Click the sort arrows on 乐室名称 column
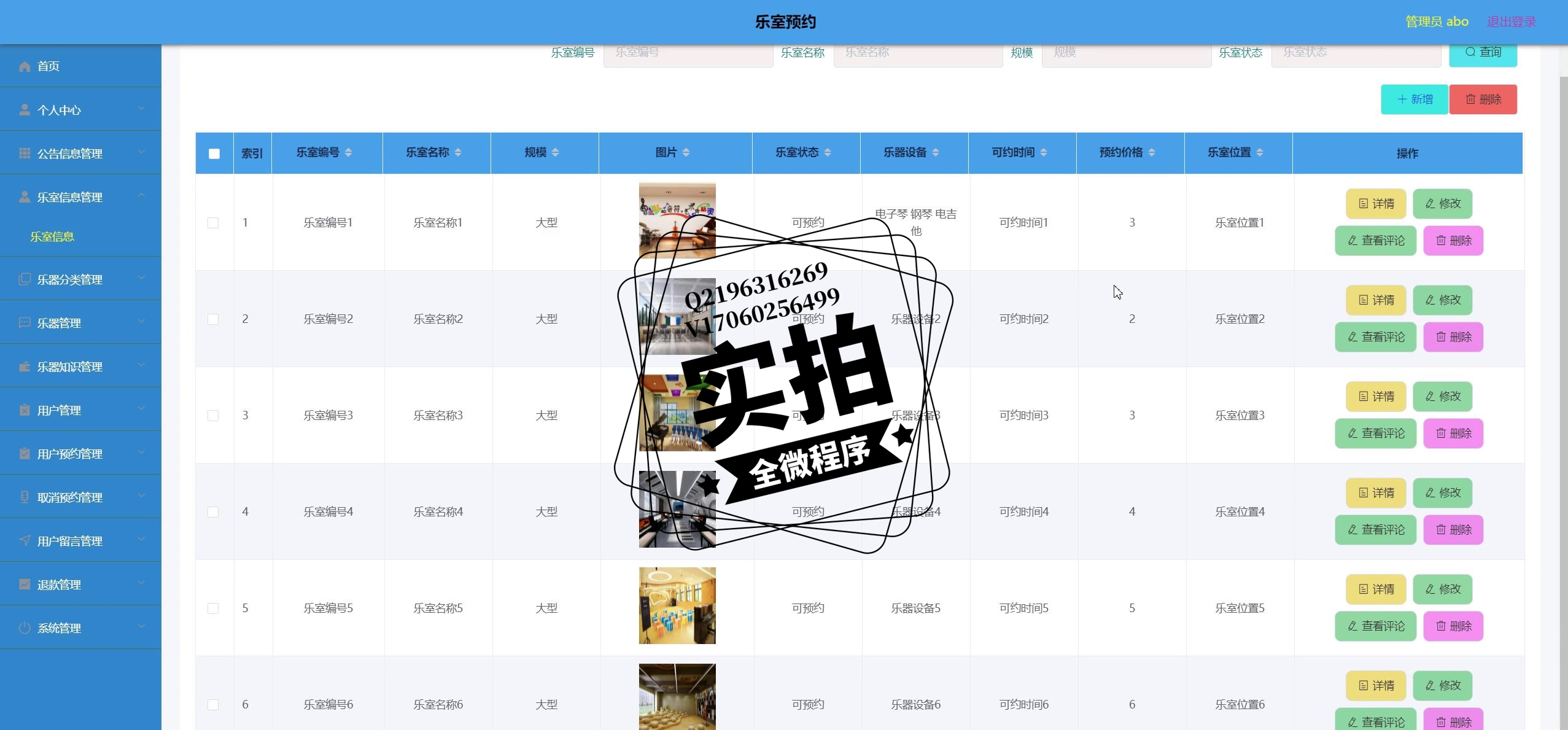Viewport: 1568px width, 730px height. (458, 152)
